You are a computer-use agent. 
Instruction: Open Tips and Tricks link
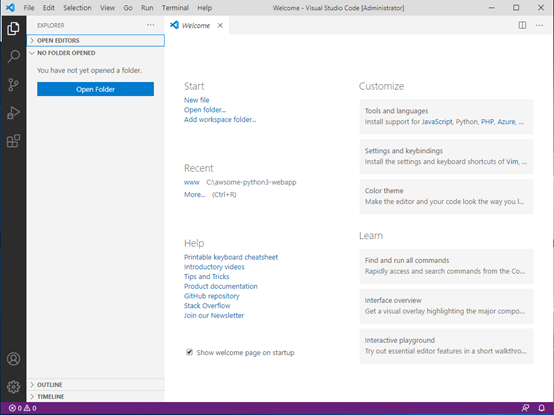(206, 277)
